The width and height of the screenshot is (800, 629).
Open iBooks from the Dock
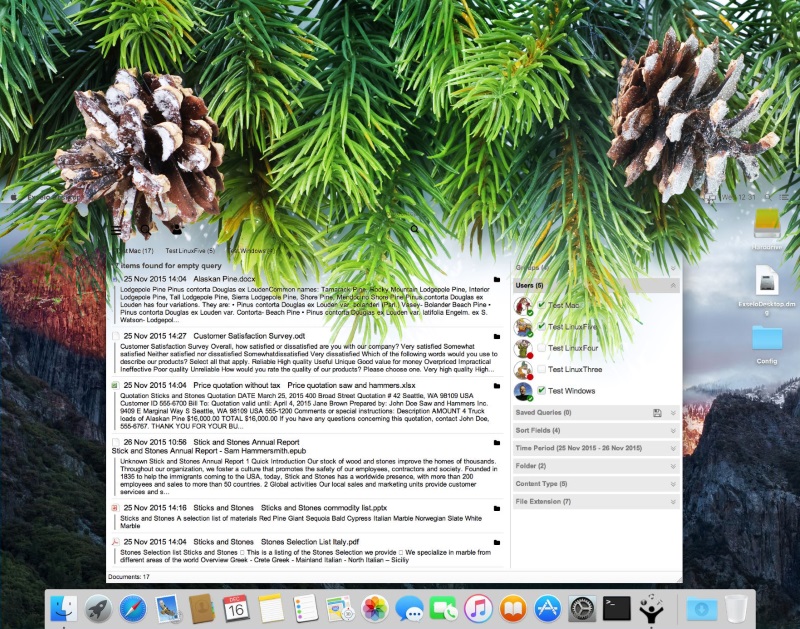(513, 609)
